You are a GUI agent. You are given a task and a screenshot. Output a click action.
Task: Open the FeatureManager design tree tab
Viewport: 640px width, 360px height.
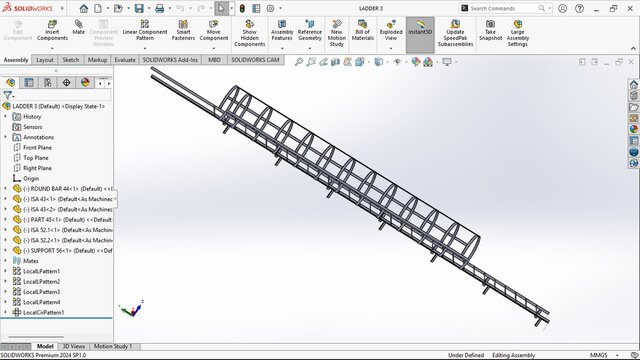coord(11,83)
